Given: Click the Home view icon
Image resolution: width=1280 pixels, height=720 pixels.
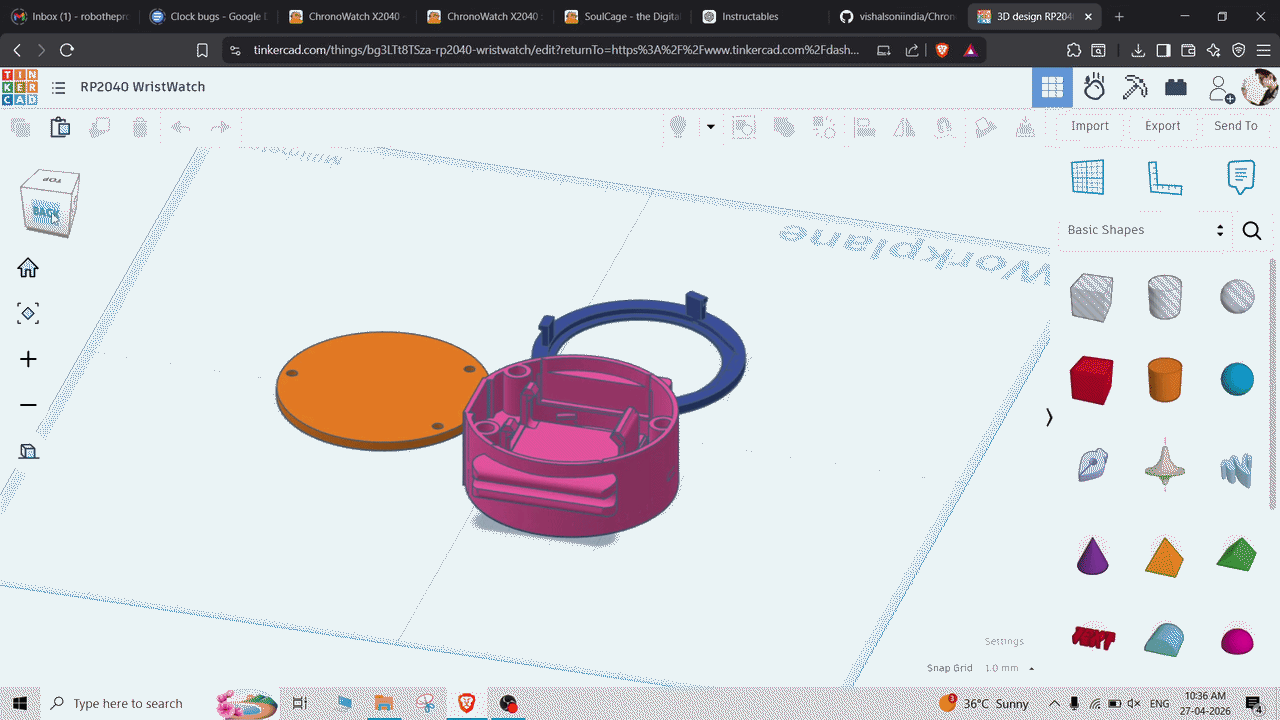Looking at the screenshot, I should [x=28, y=267].
